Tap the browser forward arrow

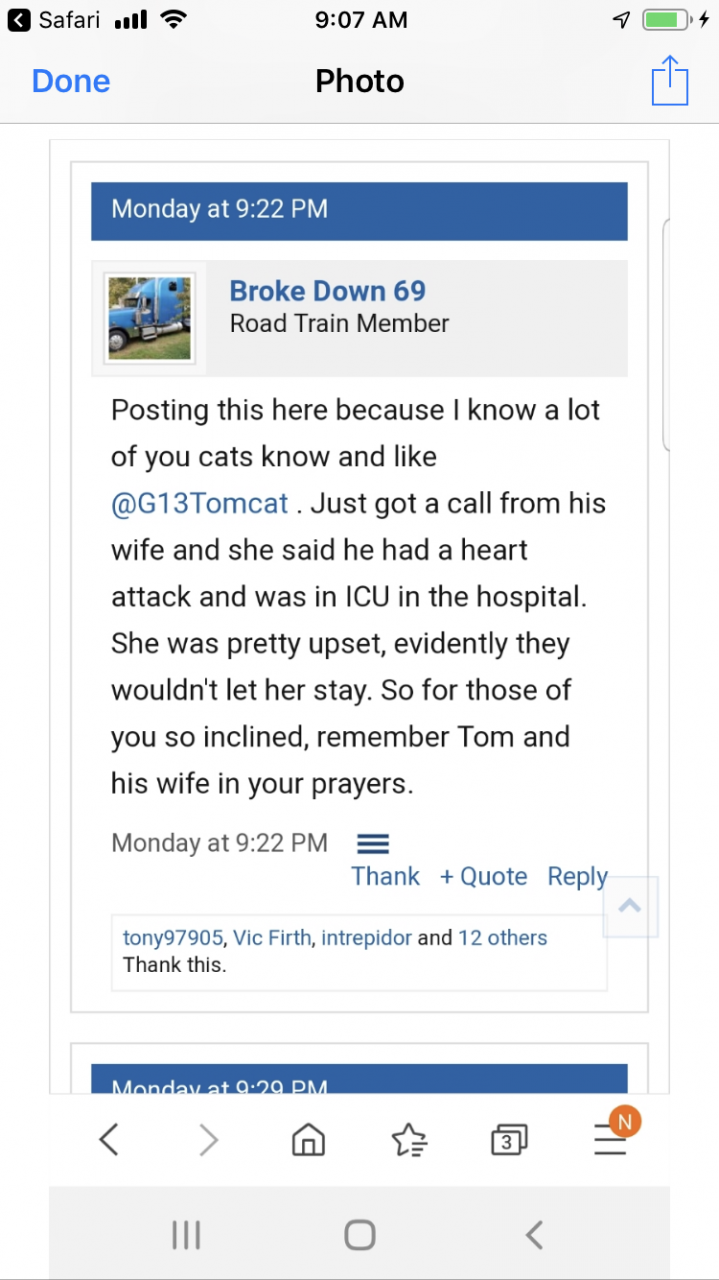coord(208,1138)
